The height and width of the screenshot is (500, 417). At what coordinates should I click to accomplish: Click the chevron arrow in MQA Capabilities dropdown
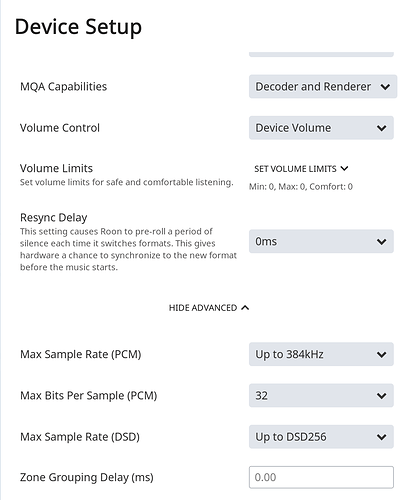385,87
